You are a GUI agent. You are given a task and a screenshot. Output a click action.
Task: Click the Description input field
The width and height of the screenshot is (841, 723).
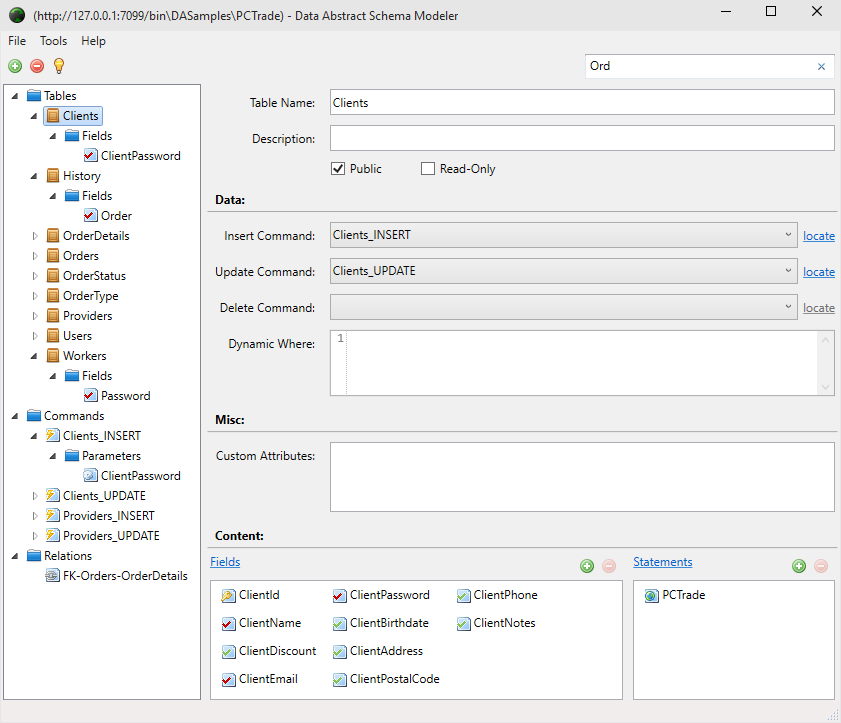[x=582, y=138]
